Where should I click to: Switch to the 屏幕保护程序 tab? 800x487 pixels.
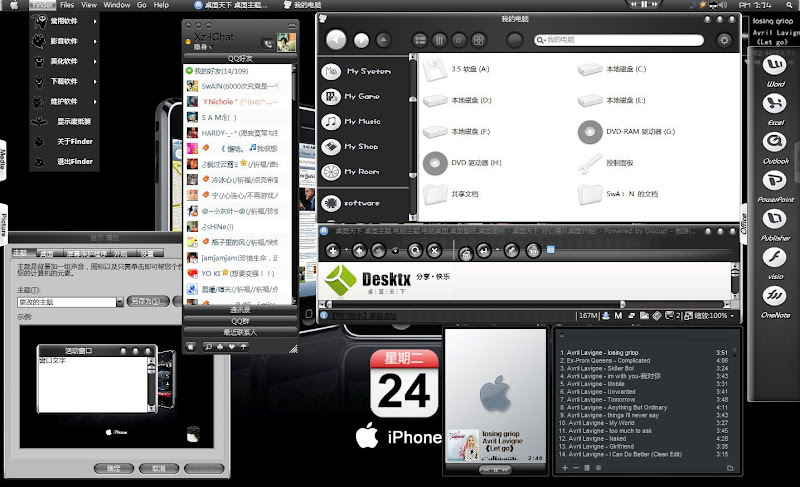[x=87, y=253]
